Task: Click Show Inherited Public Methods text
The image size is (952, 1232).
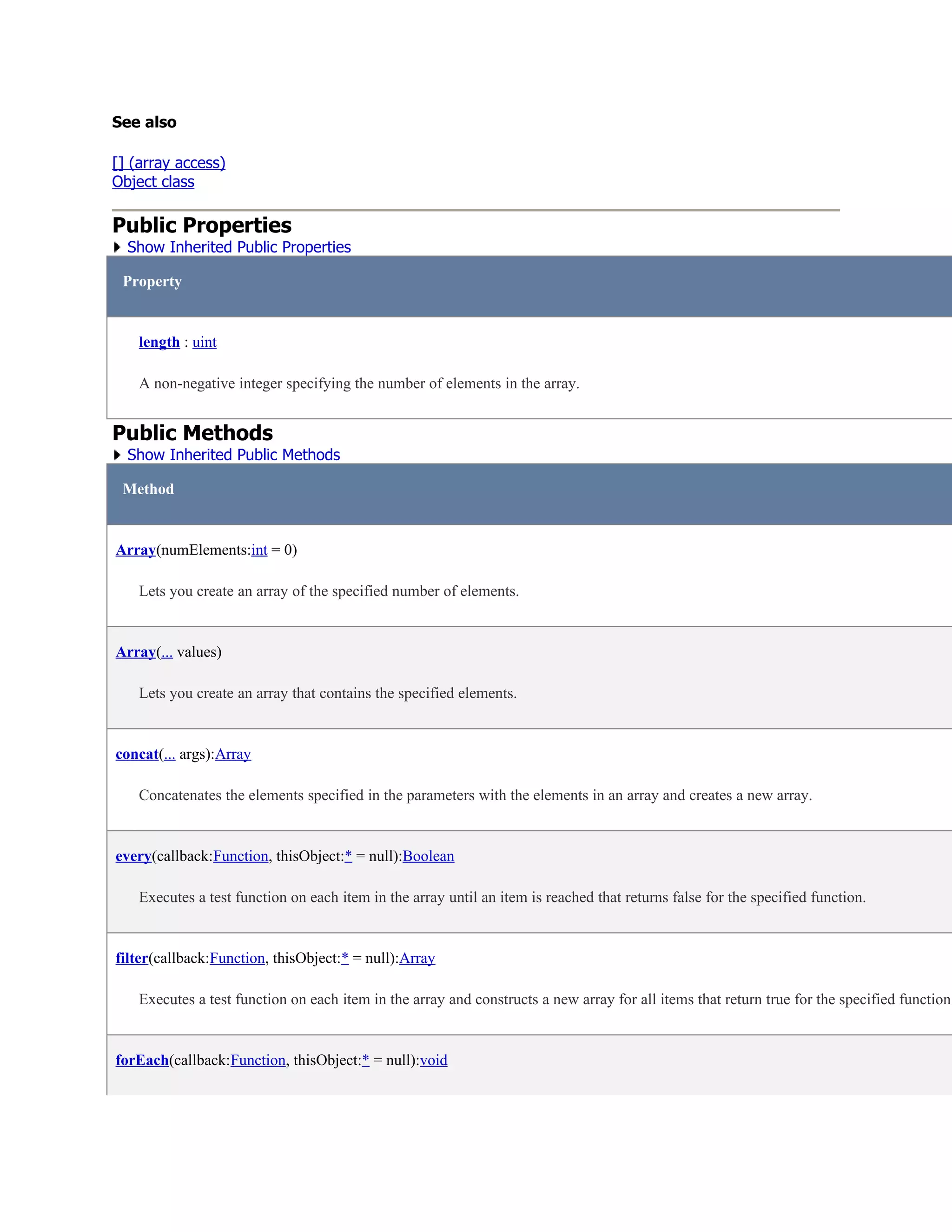Action: (x=233, y=455)
